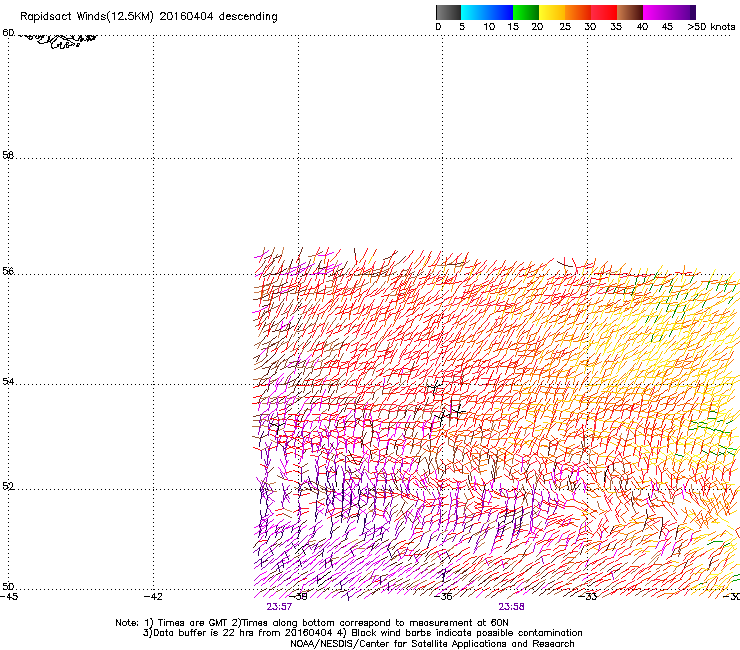
Task: Click the latitude label '58'
Action: [x=8, y=155]
